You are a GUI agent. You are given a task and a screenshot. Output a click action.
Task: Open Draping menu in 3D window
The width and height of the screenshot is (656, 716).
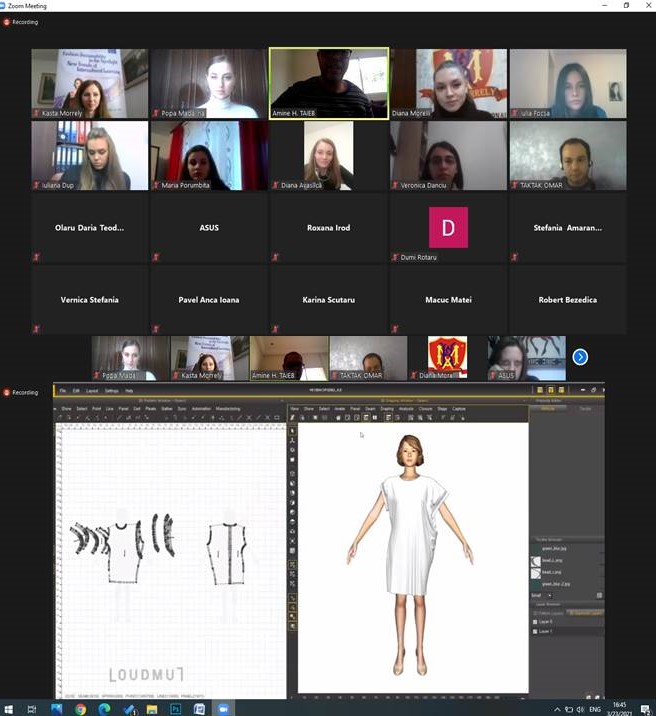pyautogui.click(x=387, y=409)
